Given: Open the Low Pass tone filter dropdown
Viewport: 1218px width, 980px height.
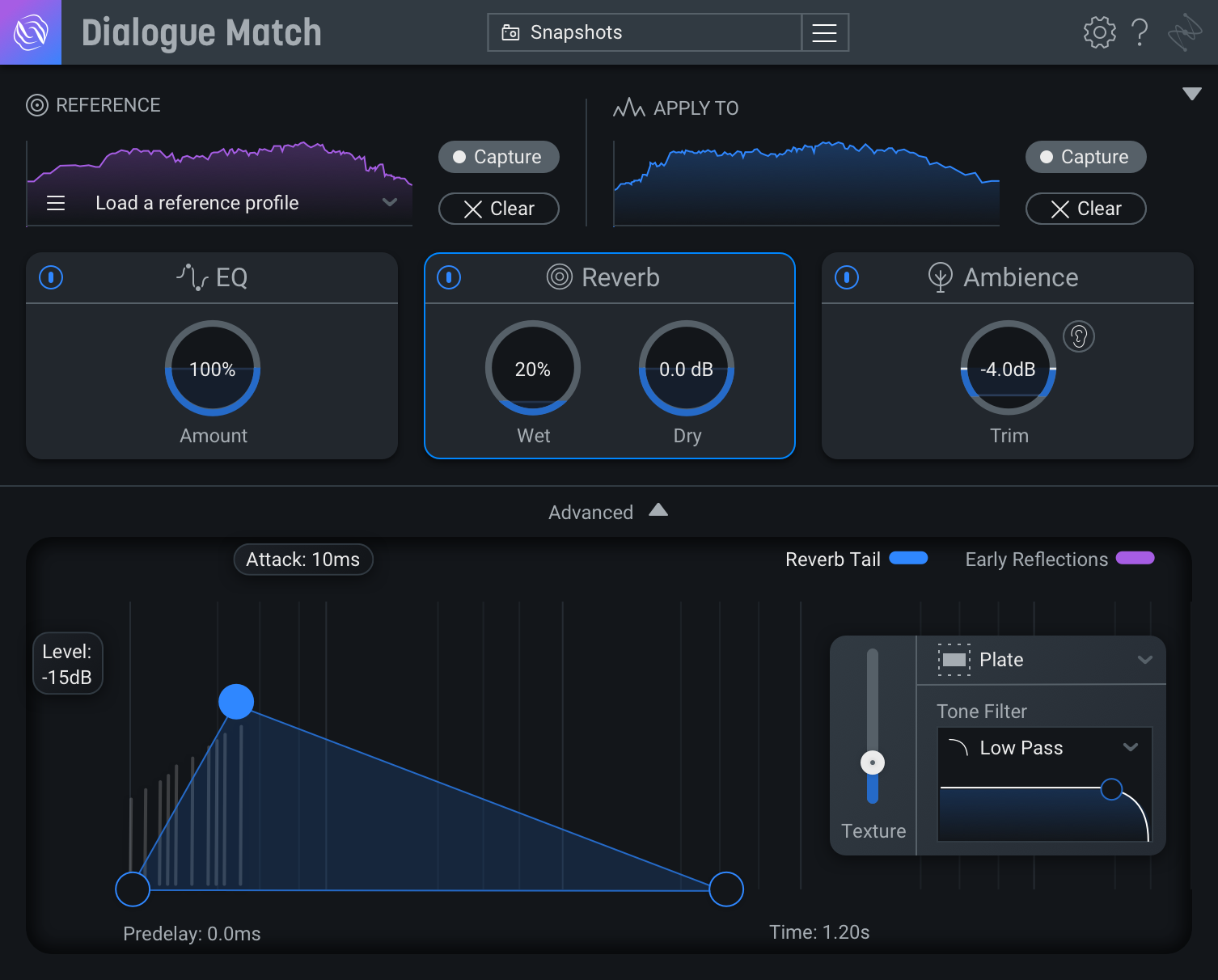Looking at the screenshot, I should click(1043, 748).
